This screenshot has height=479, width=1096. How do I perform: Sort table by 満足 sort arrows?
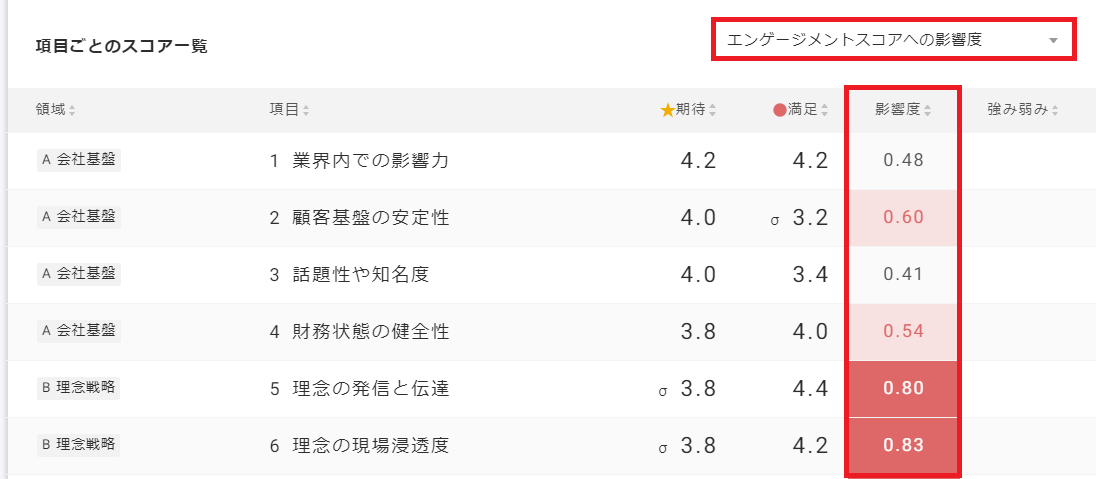point(824,110)
